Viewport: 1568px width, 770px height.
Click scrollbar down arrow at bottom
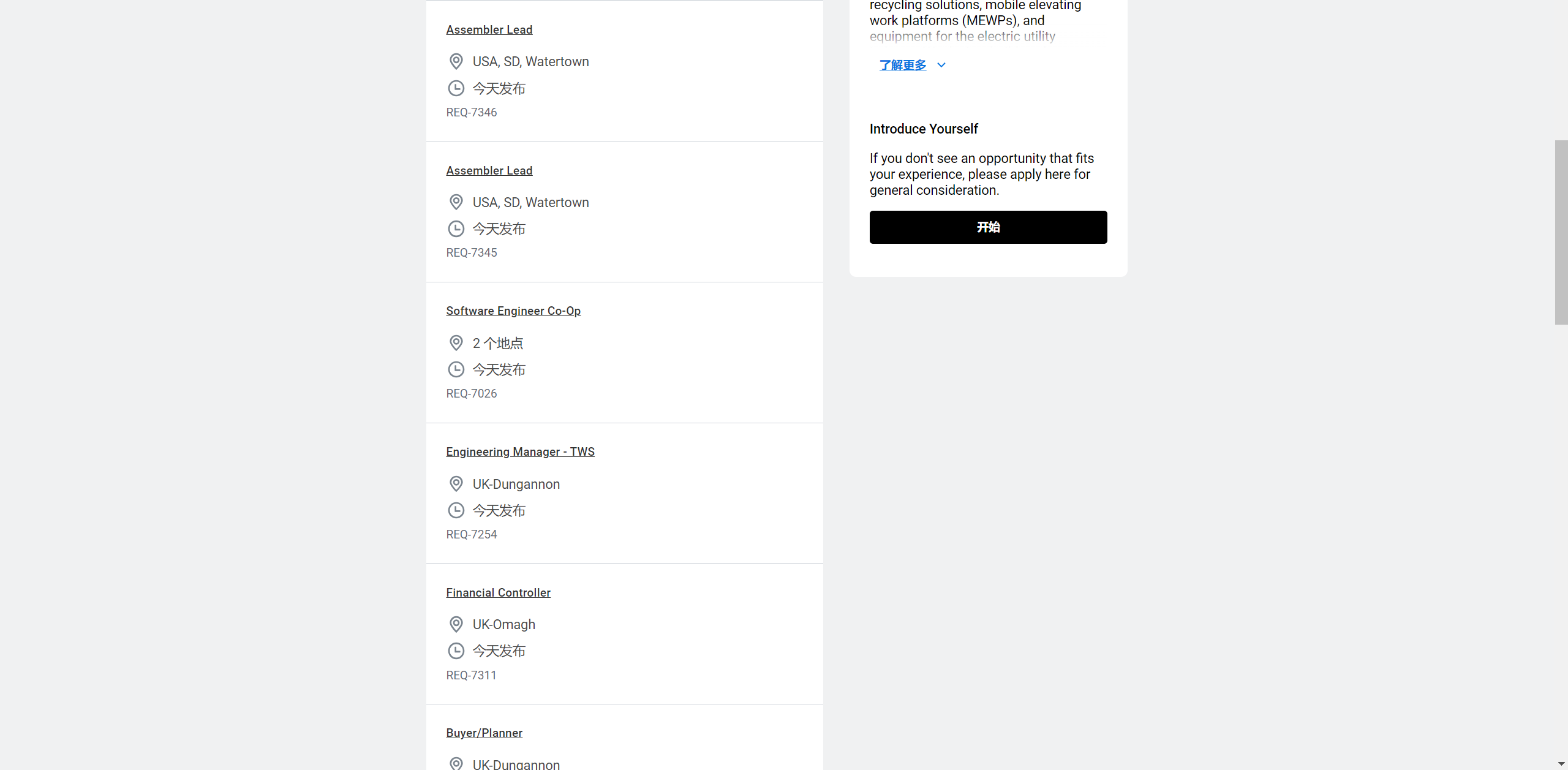point(1561,764)
